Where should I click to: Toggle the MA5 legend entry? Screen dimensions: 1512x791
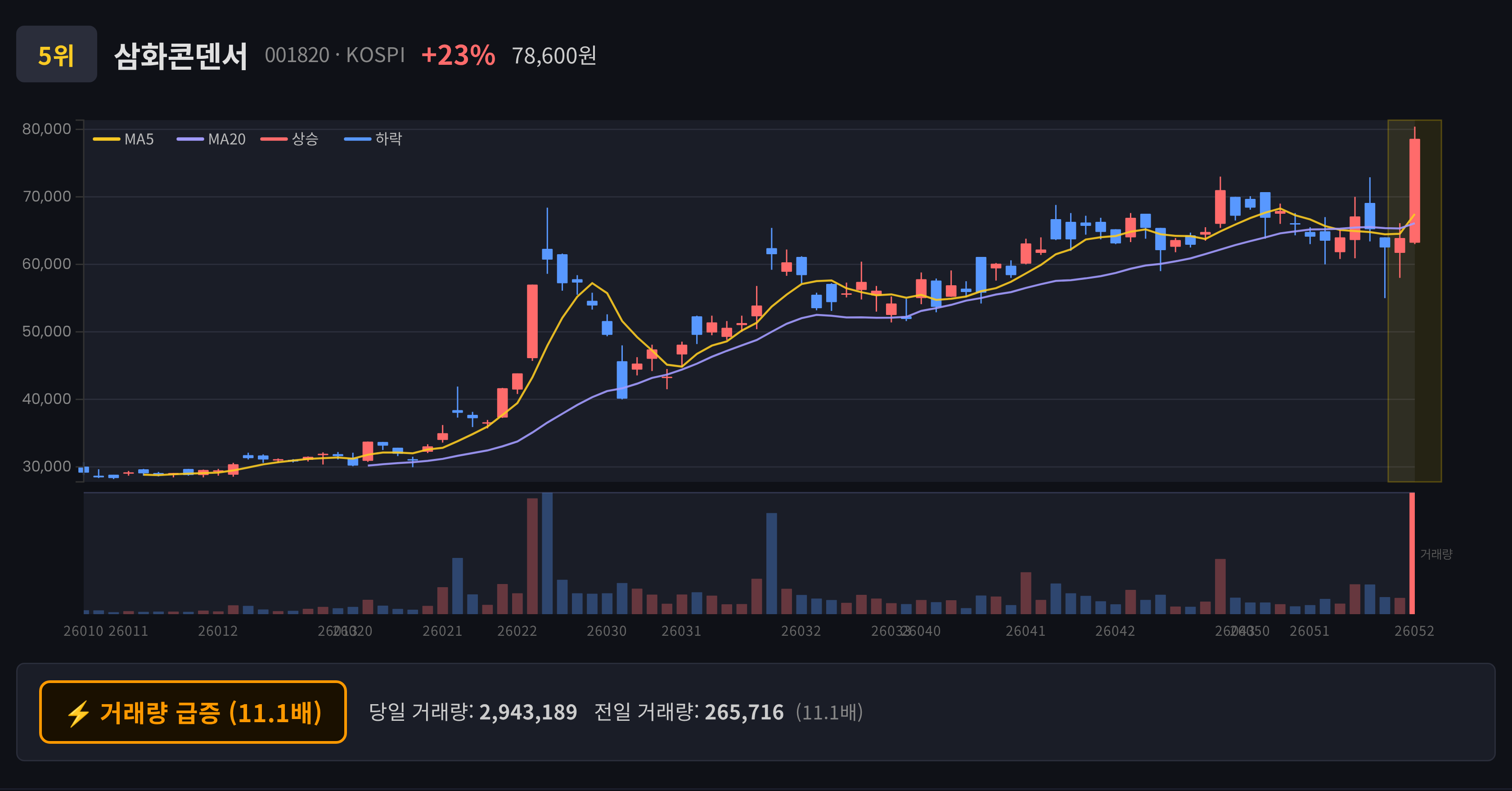coord(123,139)
